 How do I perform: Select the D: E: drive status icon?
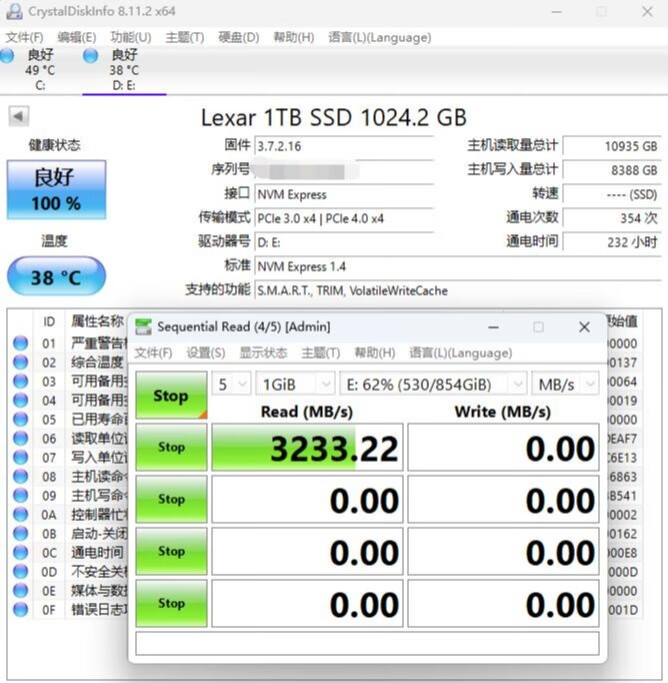coord(91,56)
